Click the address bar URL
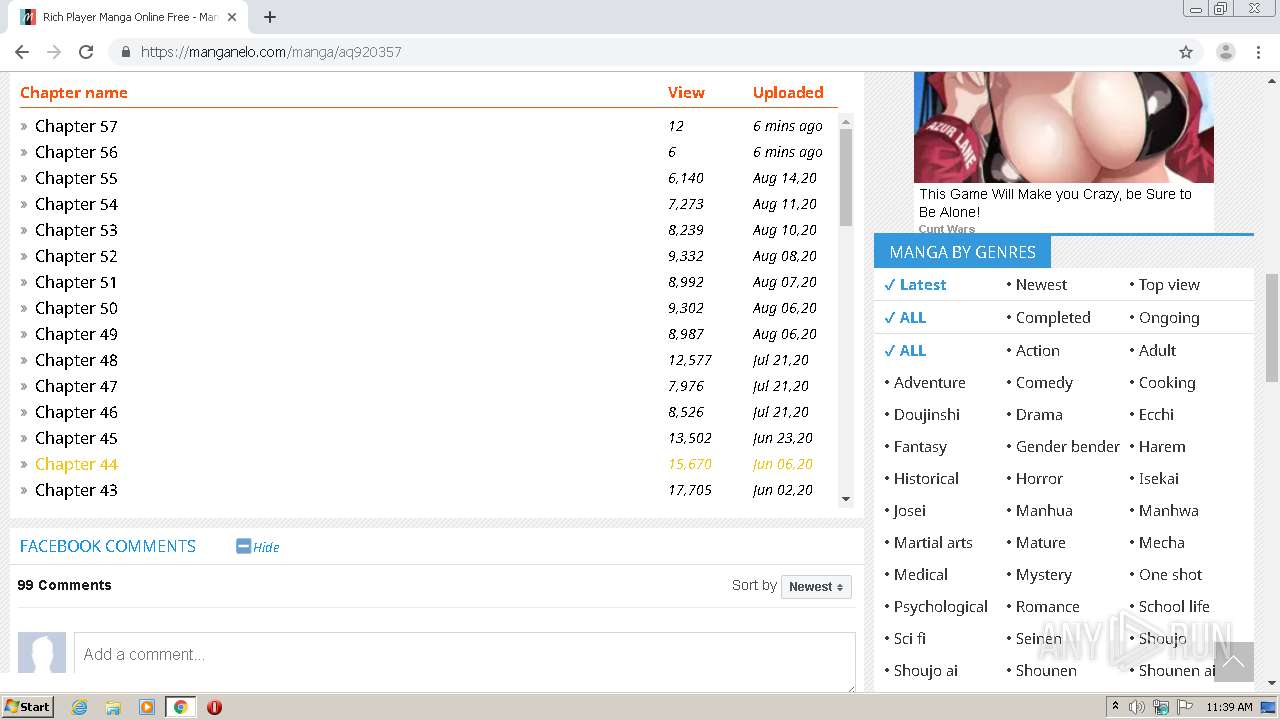 pyautogui.click(x=271, y=52)
